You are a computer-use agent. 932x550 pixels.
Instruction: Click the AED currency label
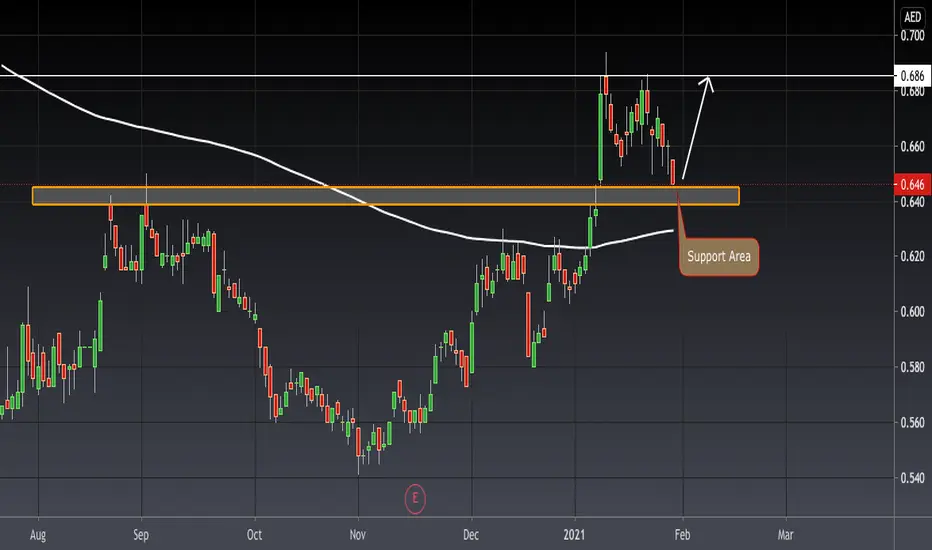point(912,17)
